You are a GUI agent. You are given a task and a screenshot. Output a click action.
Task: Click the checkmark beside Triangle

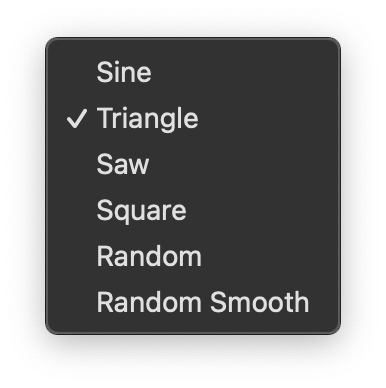point(77,118)
